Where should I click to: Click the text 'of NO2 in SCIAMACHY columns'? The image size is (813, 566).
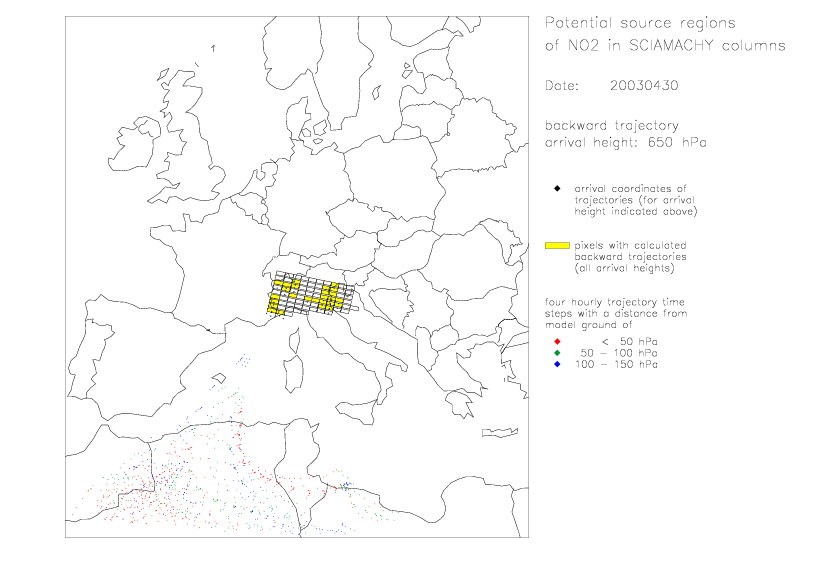coord(665,46)
